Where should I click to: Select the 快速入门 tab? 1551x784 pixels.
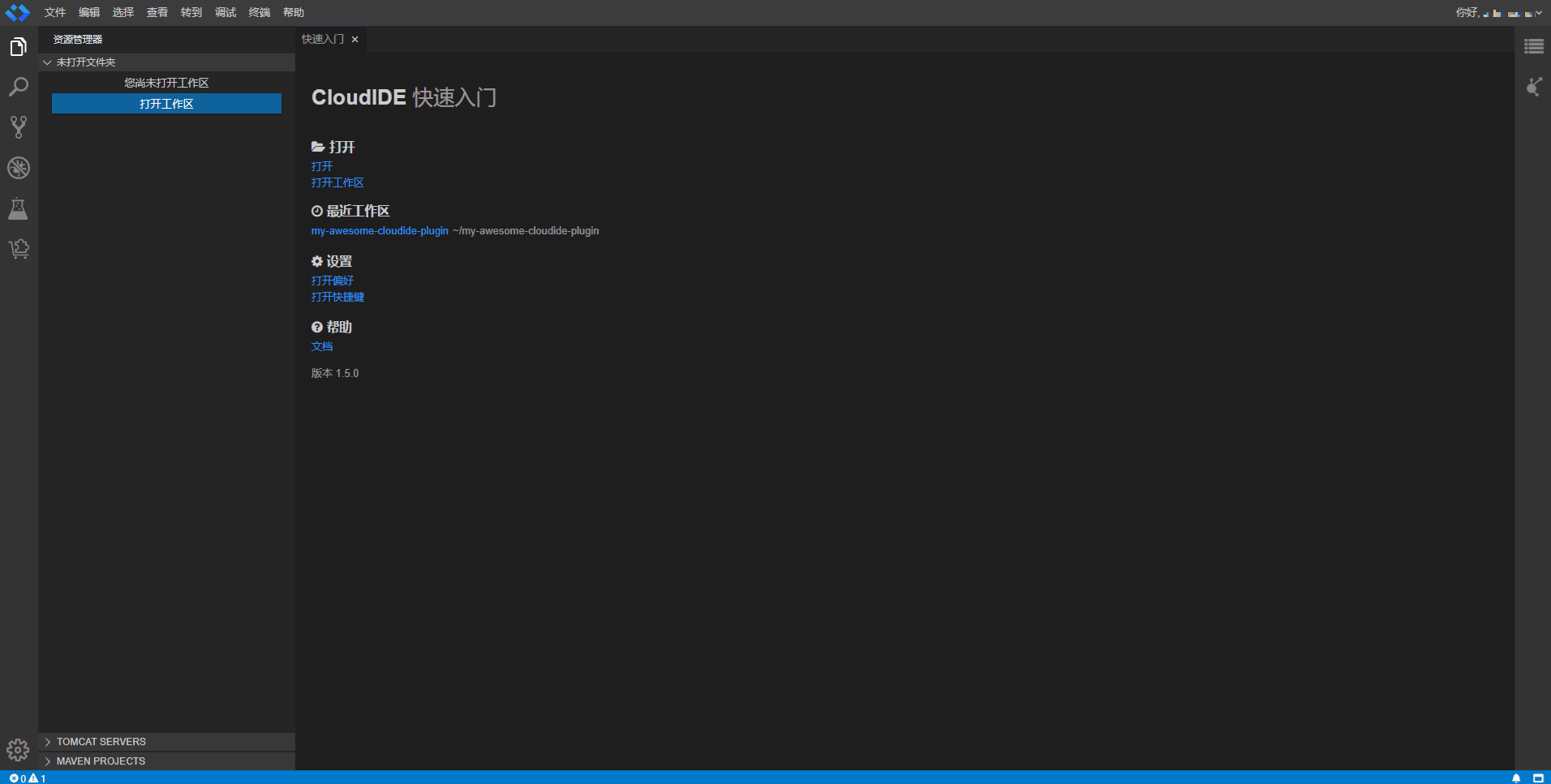tap(322, 38)
